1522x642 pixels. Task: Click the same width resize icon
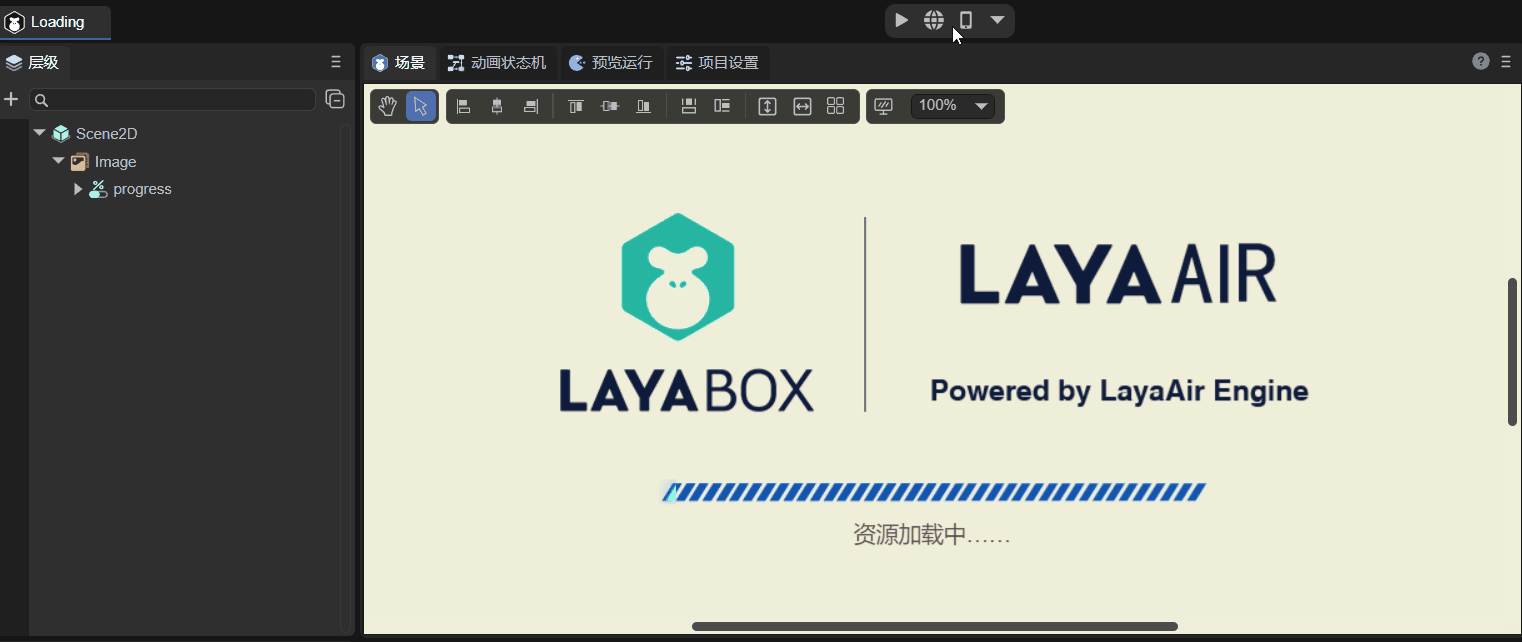[x=802, y=106]
